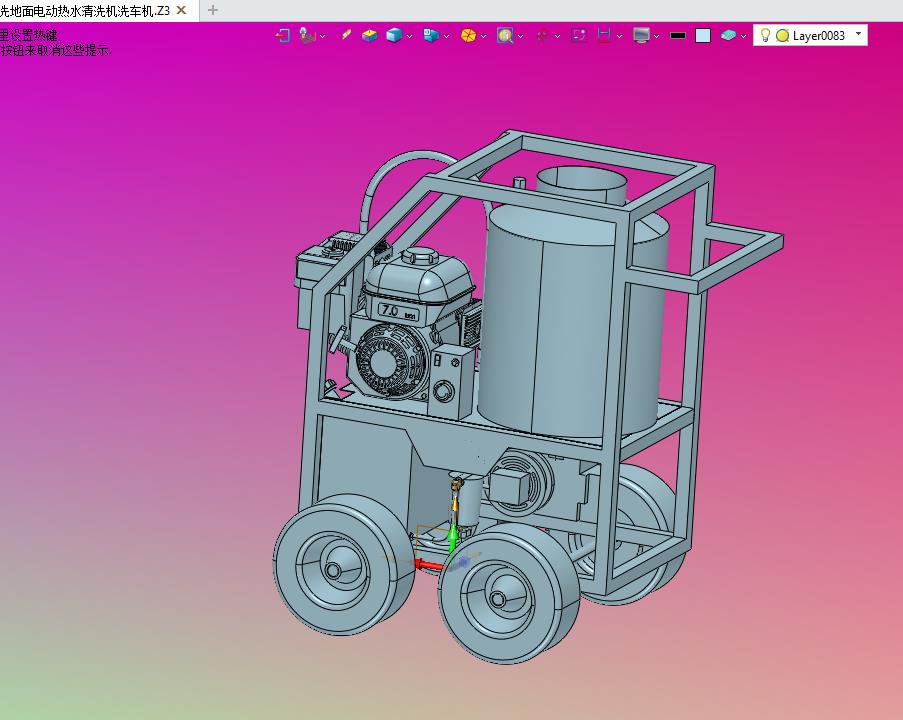The width and height of the screenshot is (903, 720).
Task: Open the Layer0083 layer selection dropdown
Action: point(858,34)
